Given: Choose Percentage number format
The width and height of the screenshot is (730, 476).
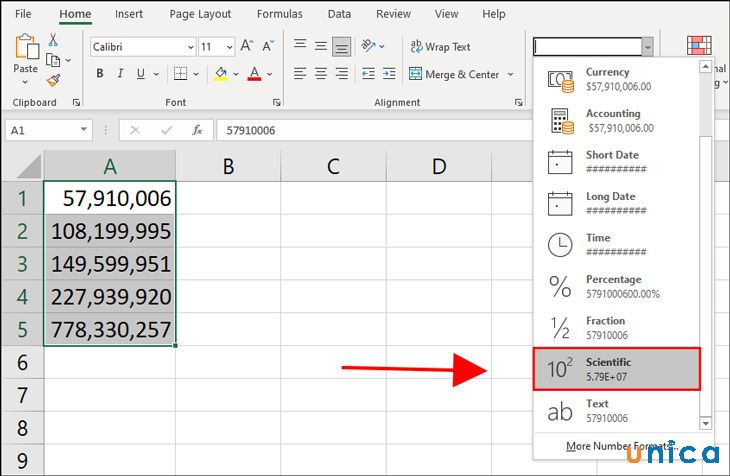Looking at the screenshot, I should pyautogui.click(x=616, y=286).
